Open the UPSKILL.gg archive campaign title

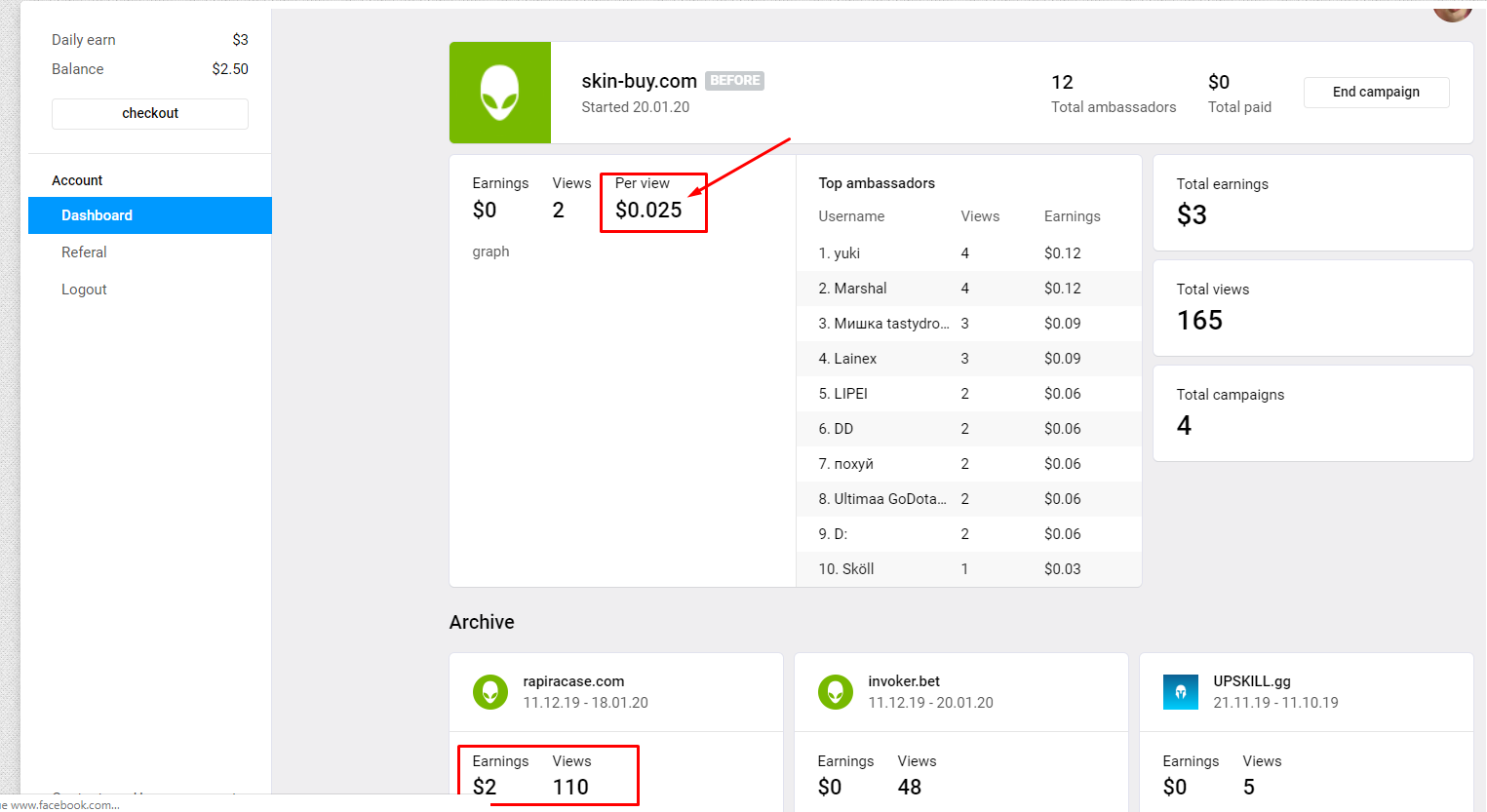click(x=1251, y=681)
